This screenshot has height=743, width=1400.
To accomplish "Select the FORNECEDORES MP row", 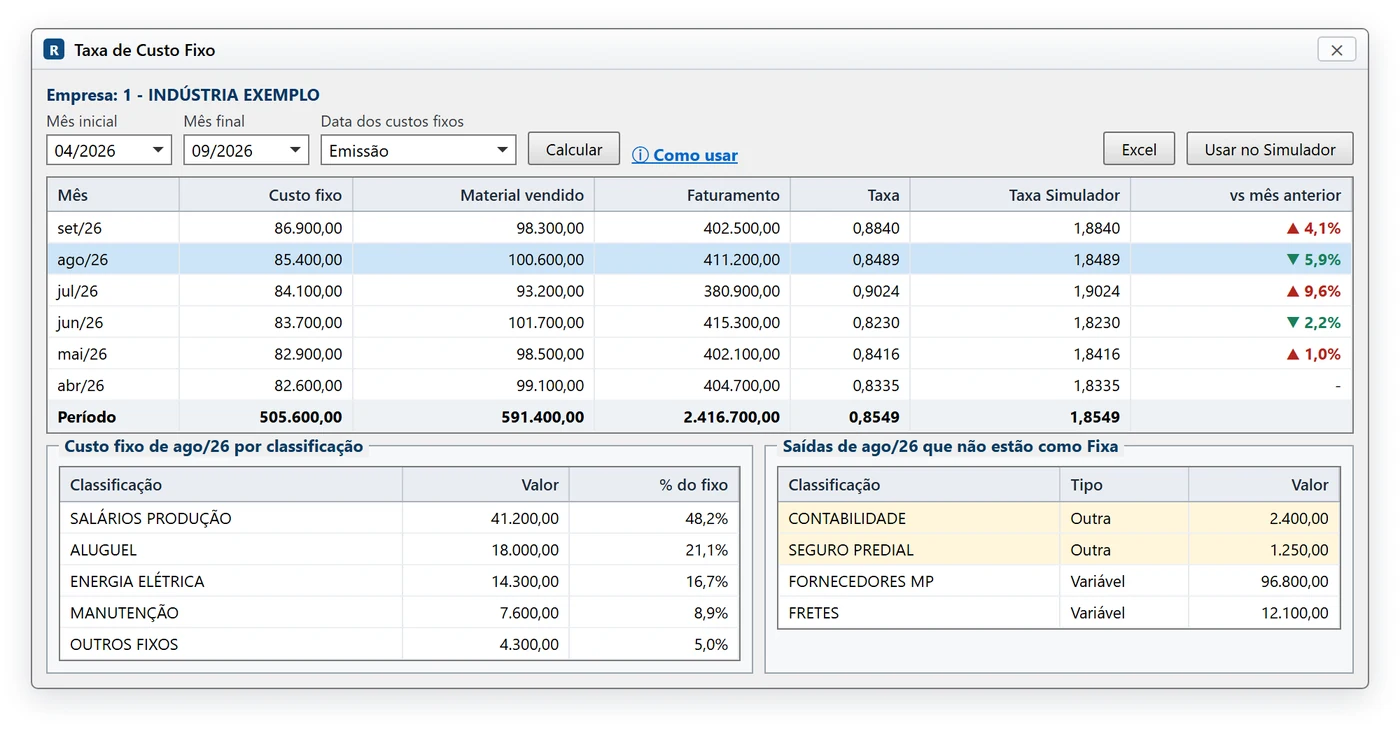I will (x=1059, y=581).
